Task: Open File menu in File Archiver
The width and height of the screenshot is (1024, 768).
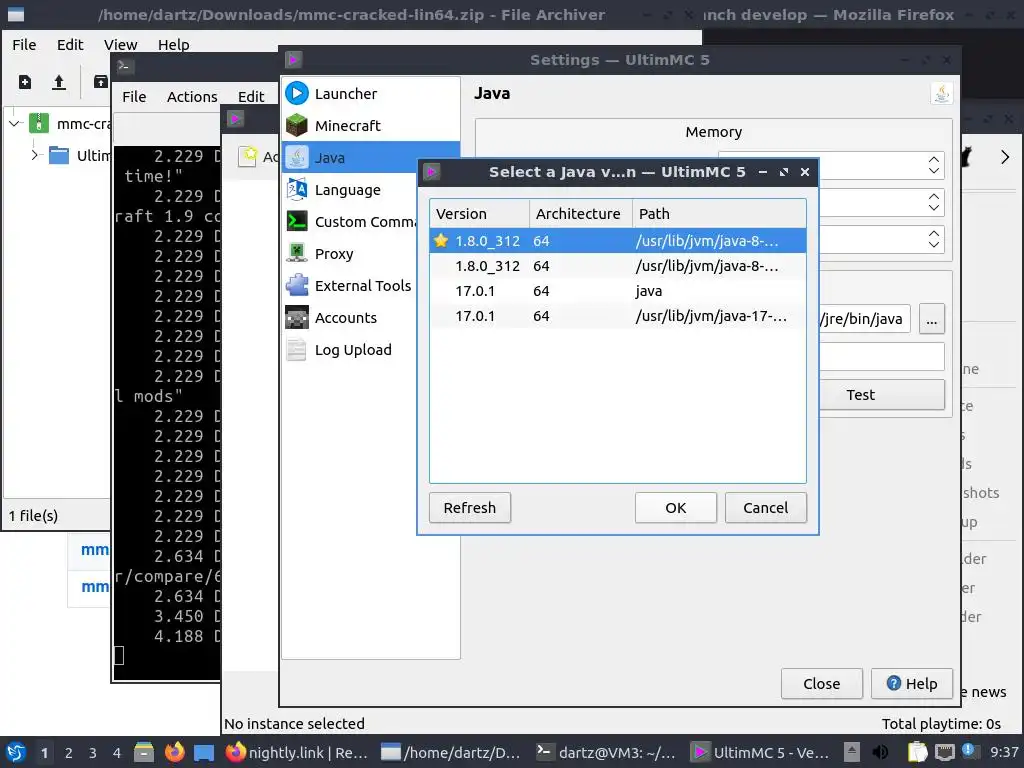Action: pyautogui.click(x=24, y=44)
